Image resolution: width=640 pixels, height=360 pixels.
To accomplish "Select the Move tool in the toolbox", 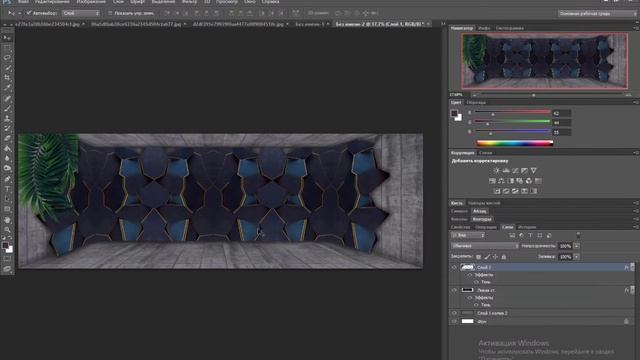I will [x=7, y=38].
